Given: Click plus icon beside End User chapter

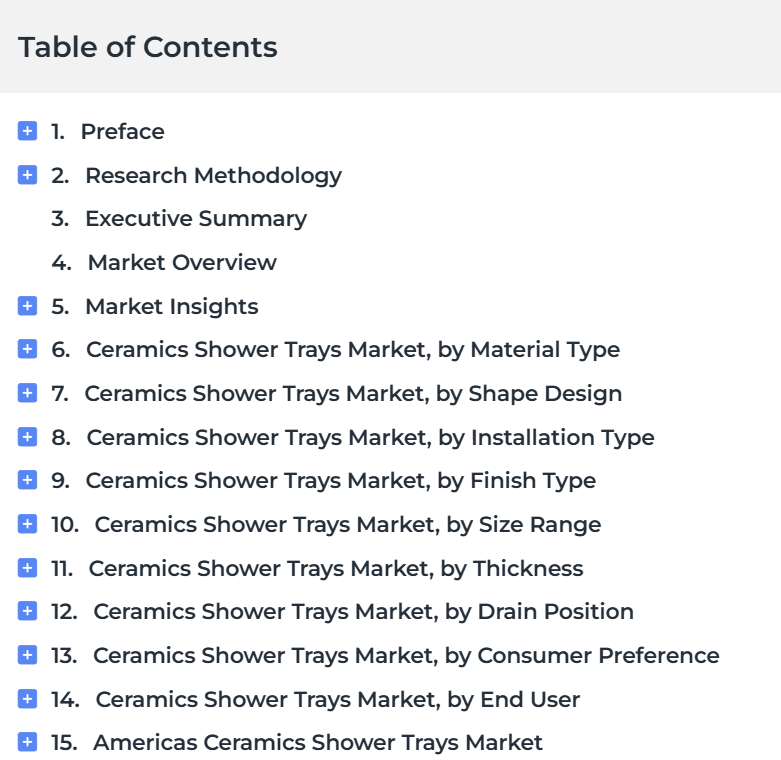Looking at the screenshot, I should tap(27, 699).
